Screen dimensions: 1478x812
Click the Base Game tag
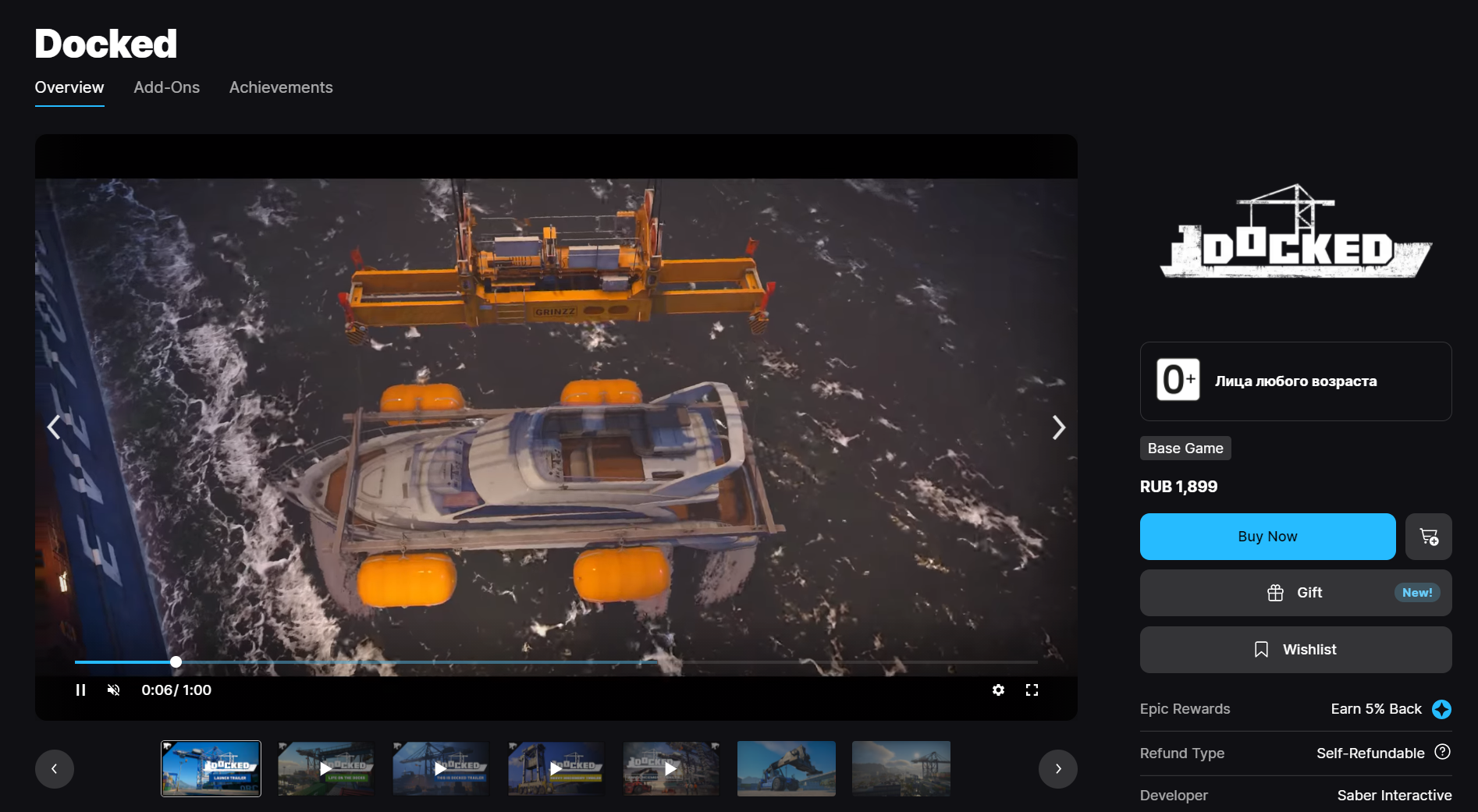(1185, 449)
